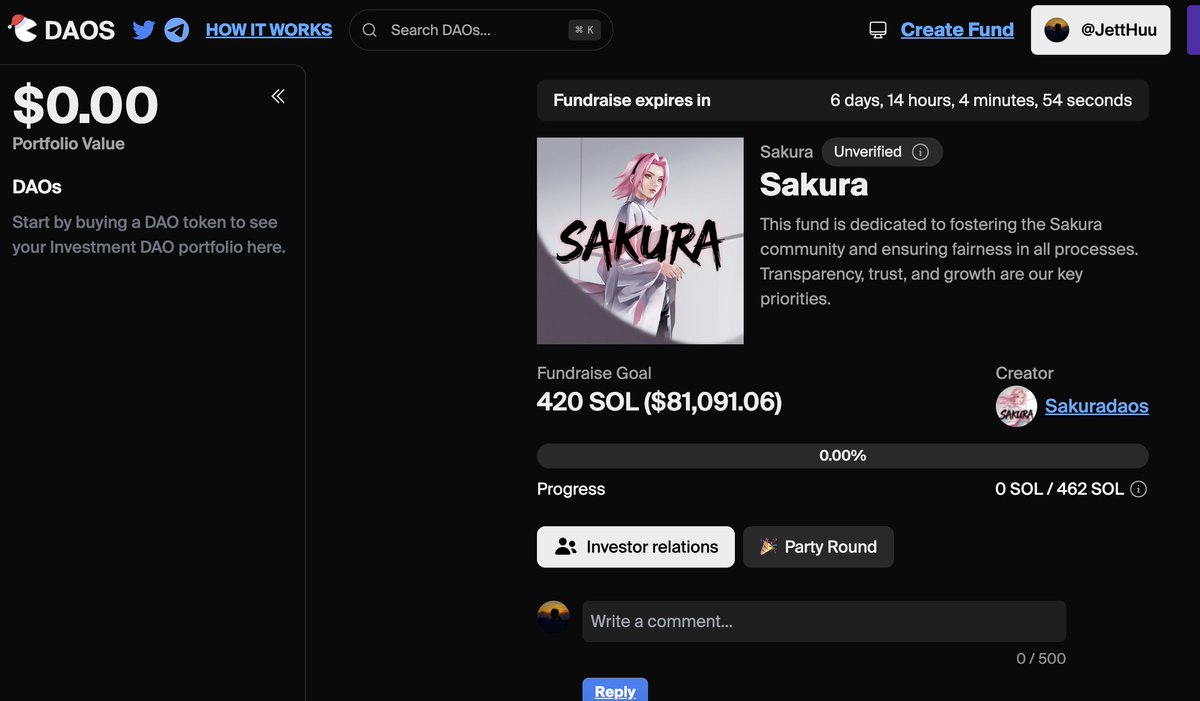Viewport: 1200px width, 701px height.
Task: Focus the Search DAOs field
Action: pos(481,30)
